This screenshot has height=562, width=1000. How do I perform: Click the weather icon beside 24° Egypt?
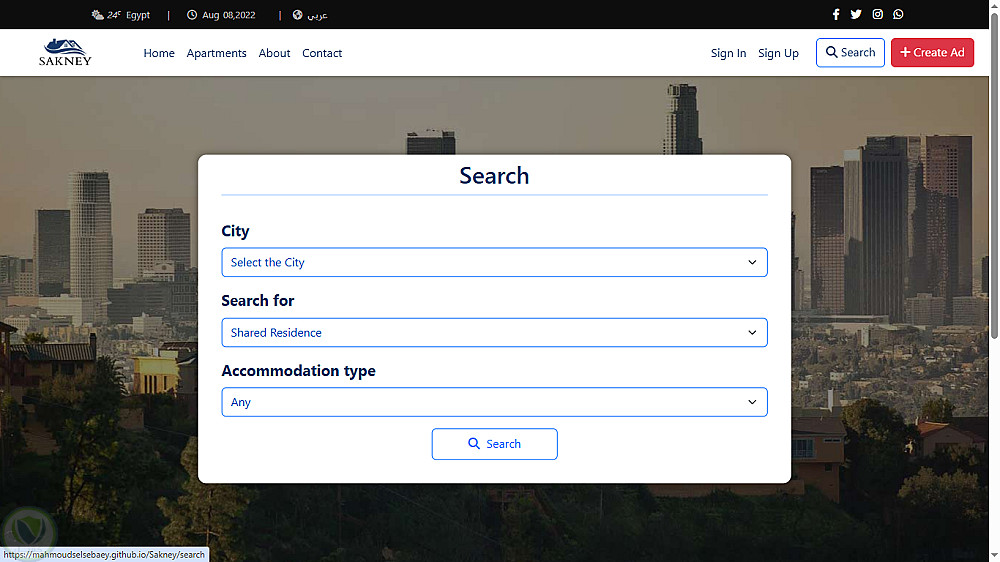point(97,15)
